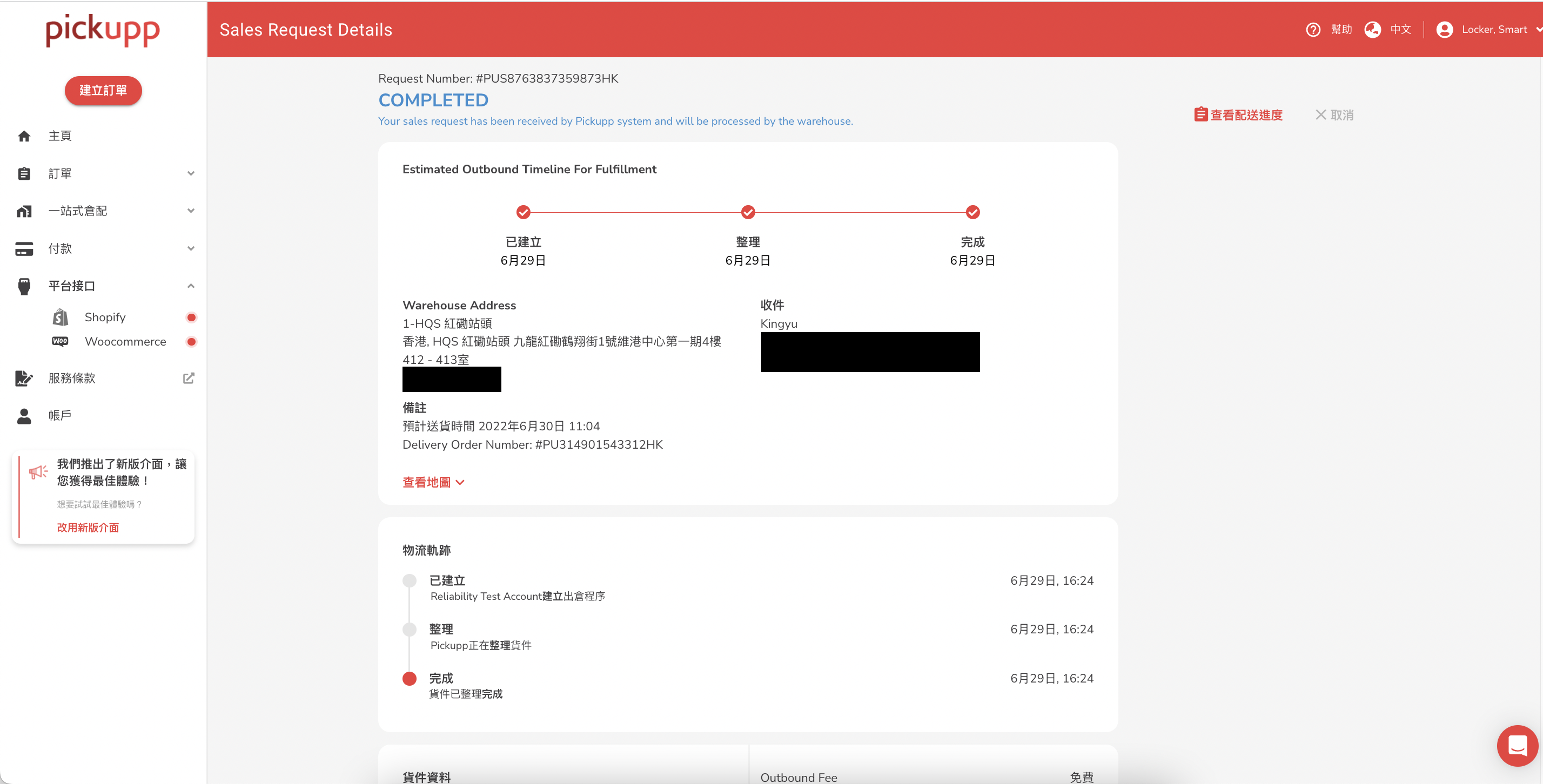Click the 已建立 grey tracking dot
The image size is (1543, 784).
[410, 580]
